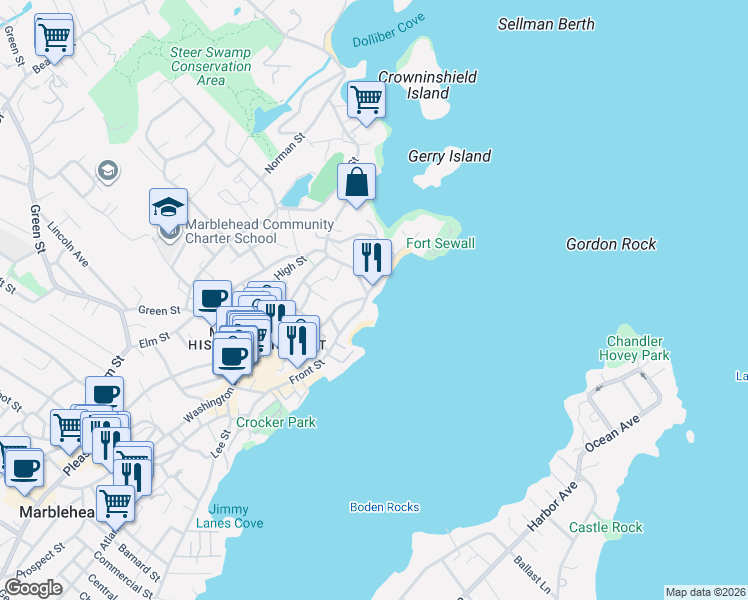Select the Castle Rock label

[606, 527]
